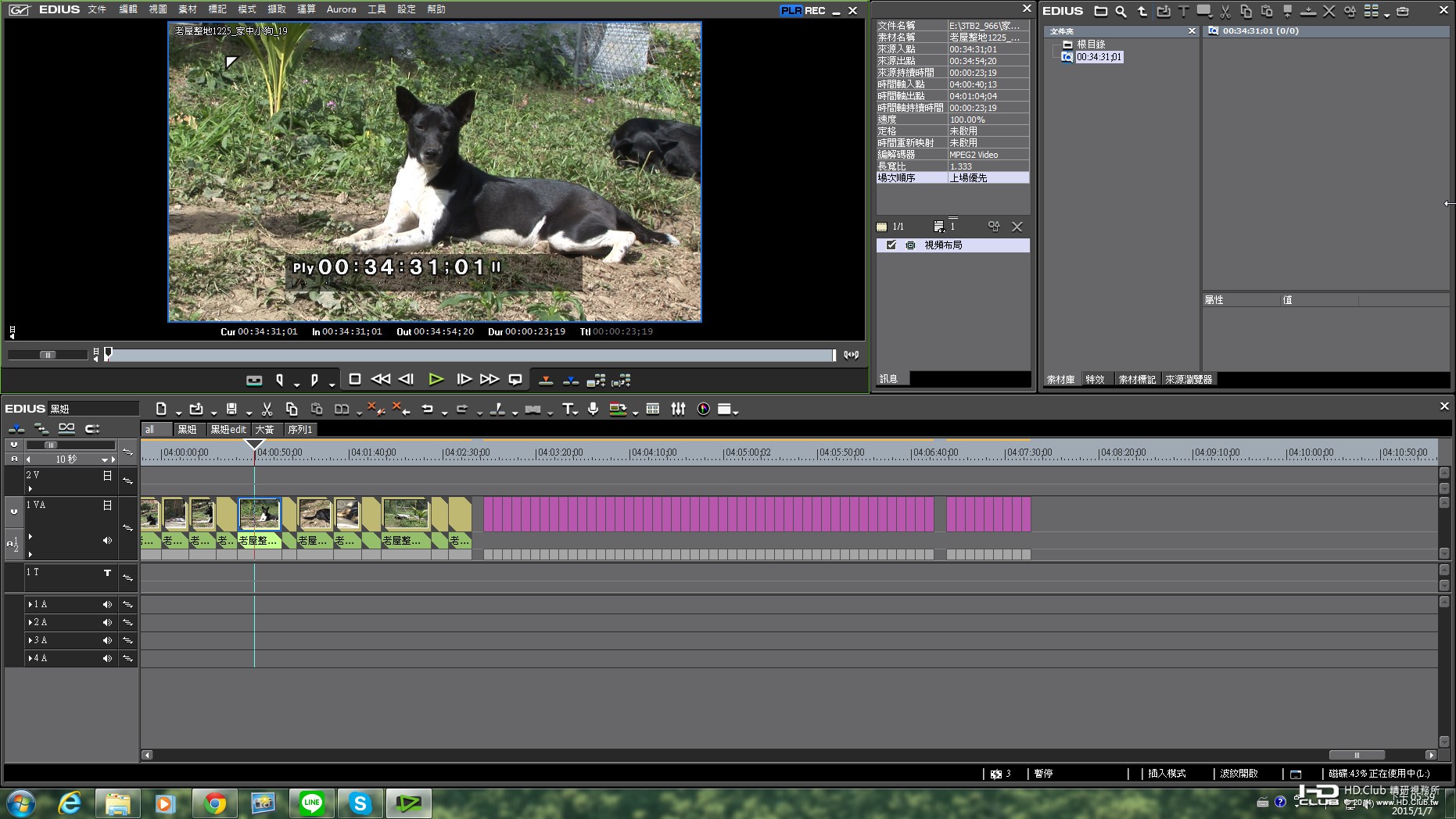Click the Add title icon in bin toolbar

[x=1183, y=11]
